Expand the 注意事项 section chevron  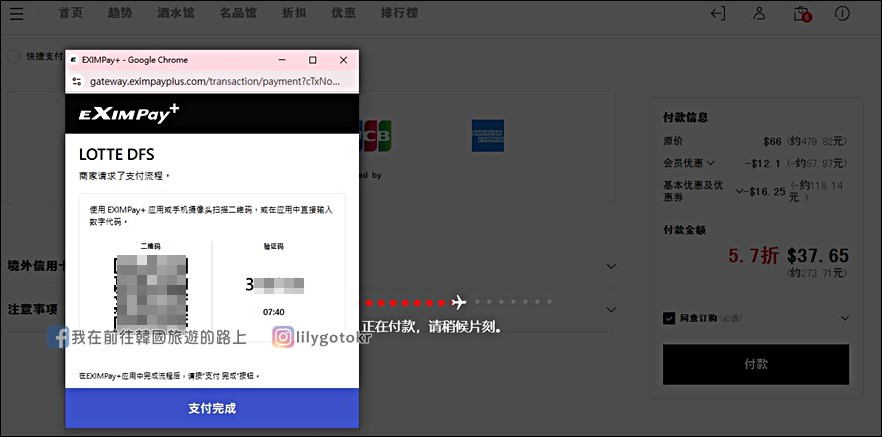coord(611,309)
